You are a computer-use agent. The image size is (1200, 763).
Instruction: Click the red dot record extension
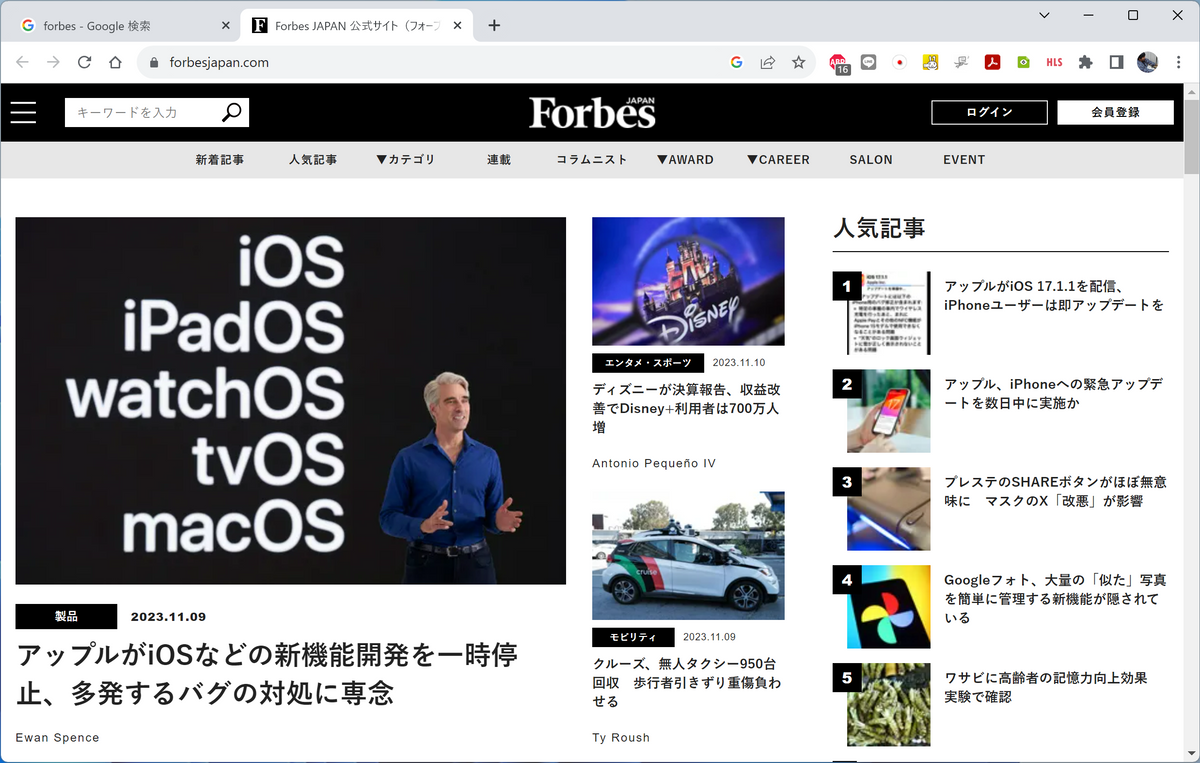point(899,62)
